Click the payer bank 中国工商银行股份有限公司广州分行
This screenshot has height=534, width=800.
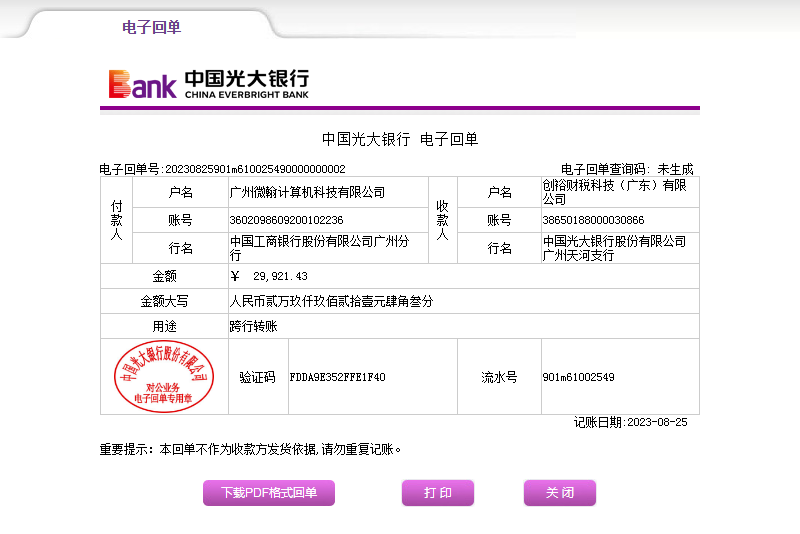pyautogui.click(x=319, y=248)
